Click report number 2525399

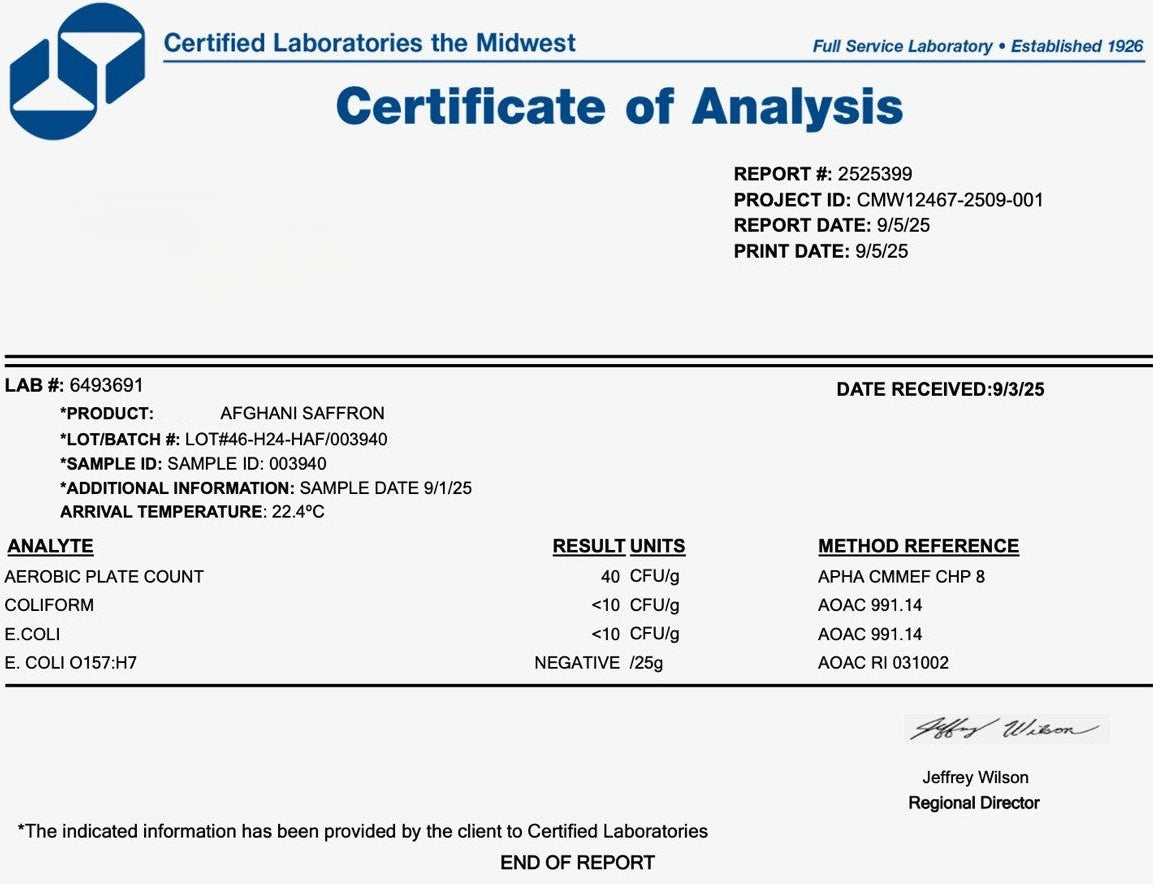pos(875,174)
